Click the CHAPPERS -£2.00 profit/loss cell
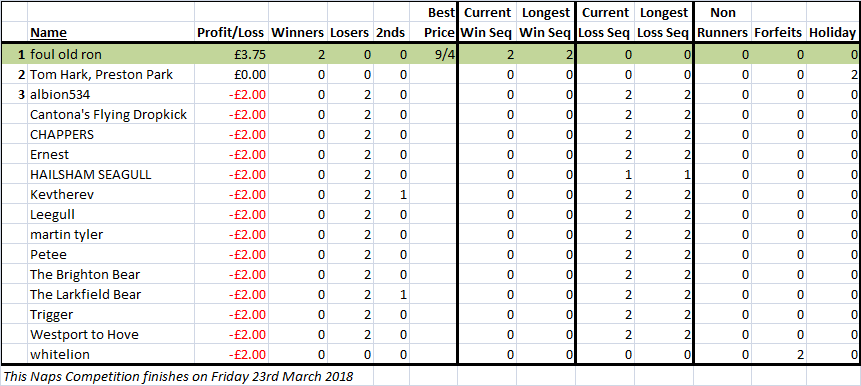 pyautogui.click(x=231, y=135)
